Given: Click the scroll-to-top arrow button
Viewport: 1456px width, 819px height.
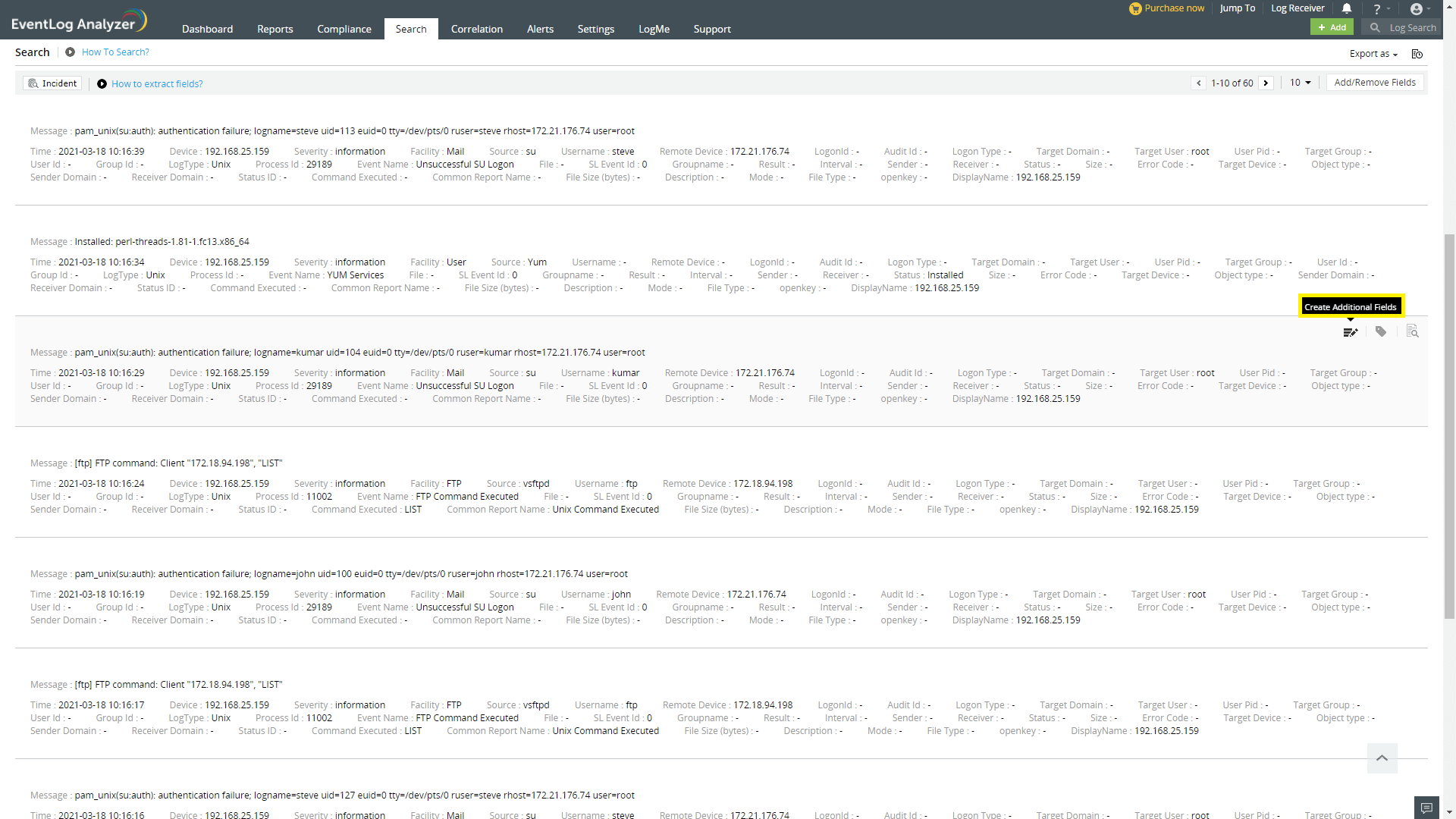Looking at the screenshot, I should [x=1382, y=758].
